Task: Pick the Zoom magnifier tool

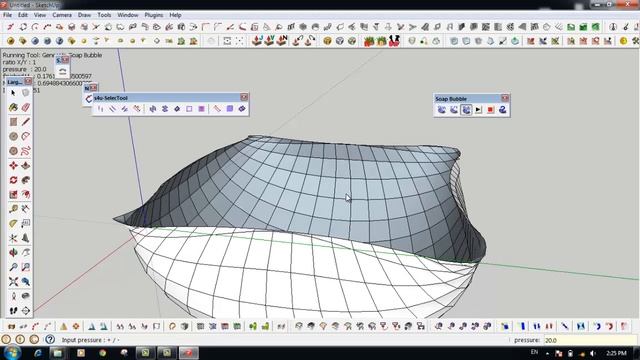Action: pos(13,267)
